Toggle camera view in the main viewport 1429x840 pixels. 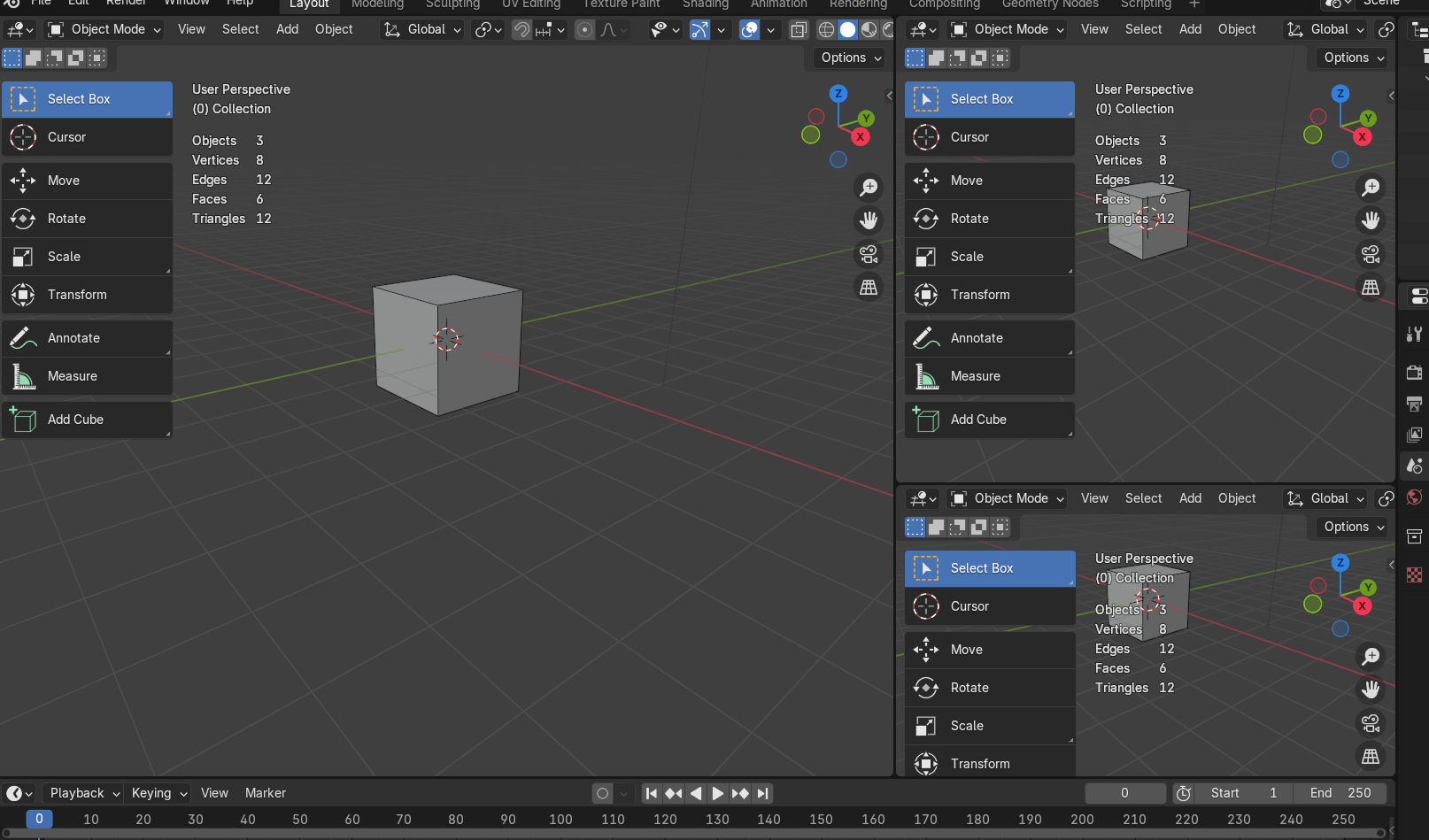(x=869, y=254)
